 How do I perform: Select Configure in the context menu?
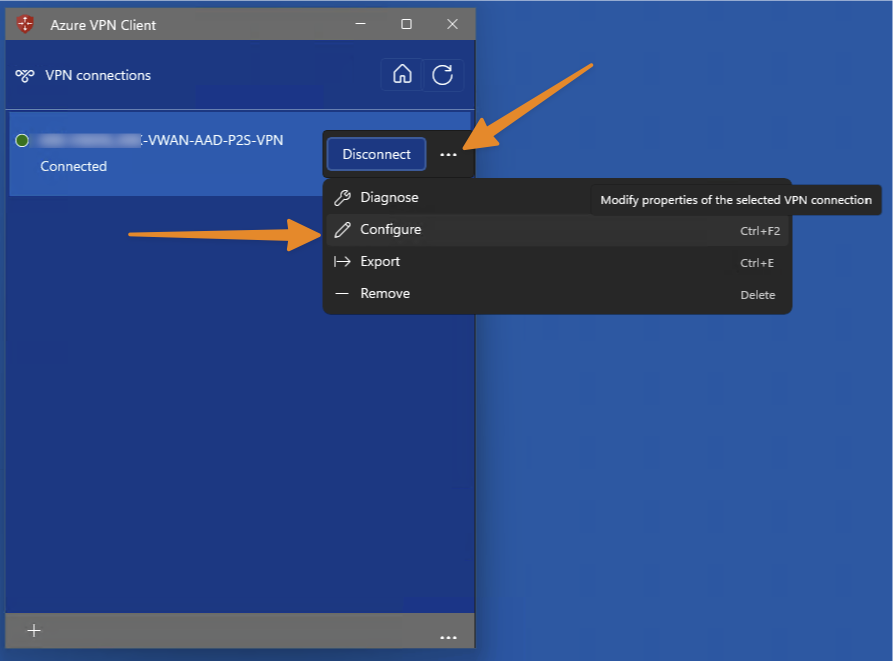390,230
